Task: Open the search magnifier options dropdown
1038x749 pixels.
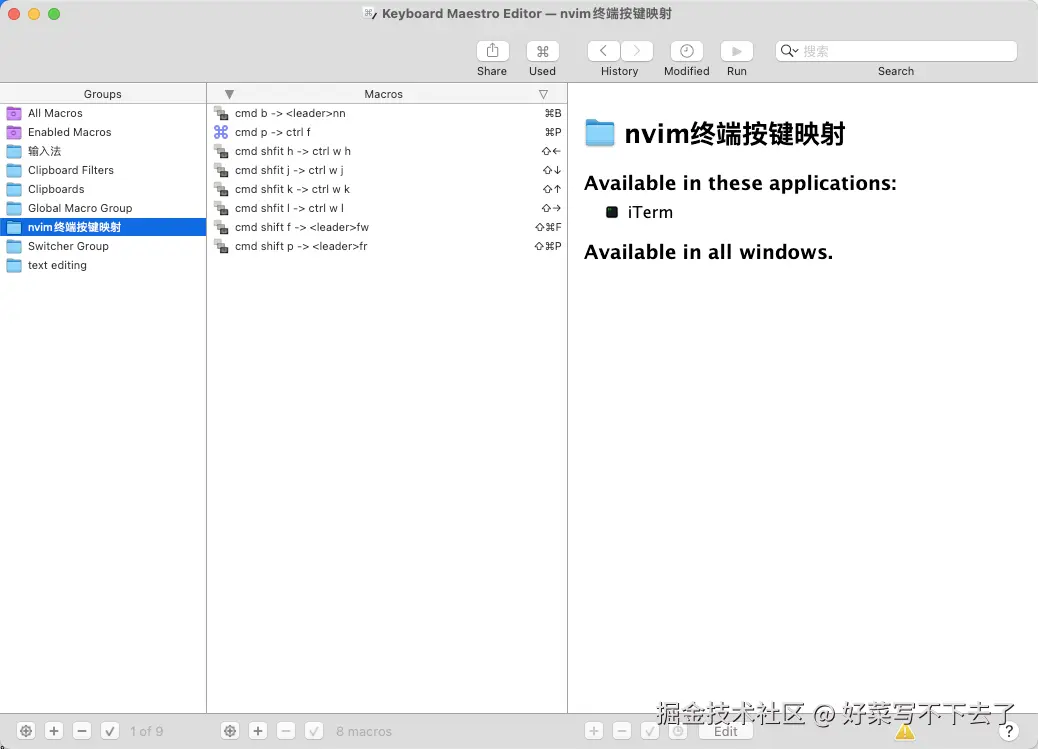Action: 789,51
